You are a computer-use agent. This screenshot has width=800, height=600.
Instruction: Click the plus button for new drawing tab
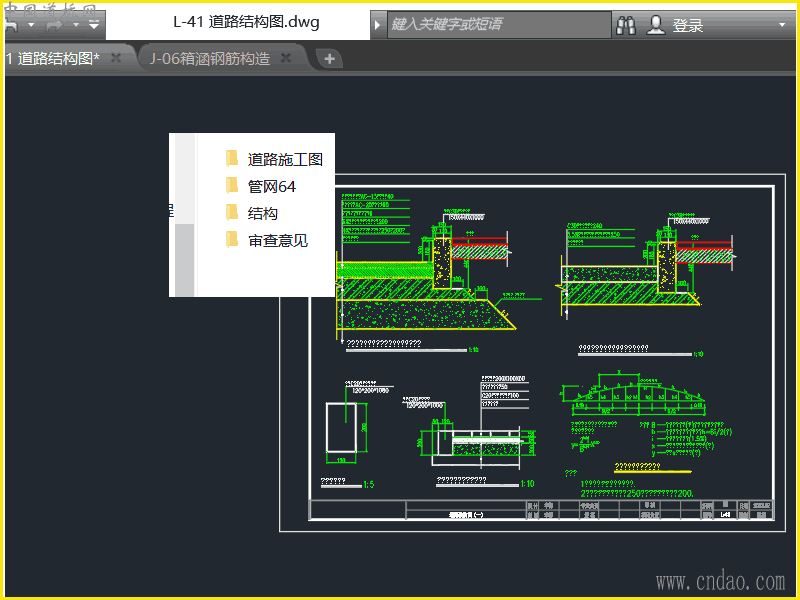coord(330,59)
